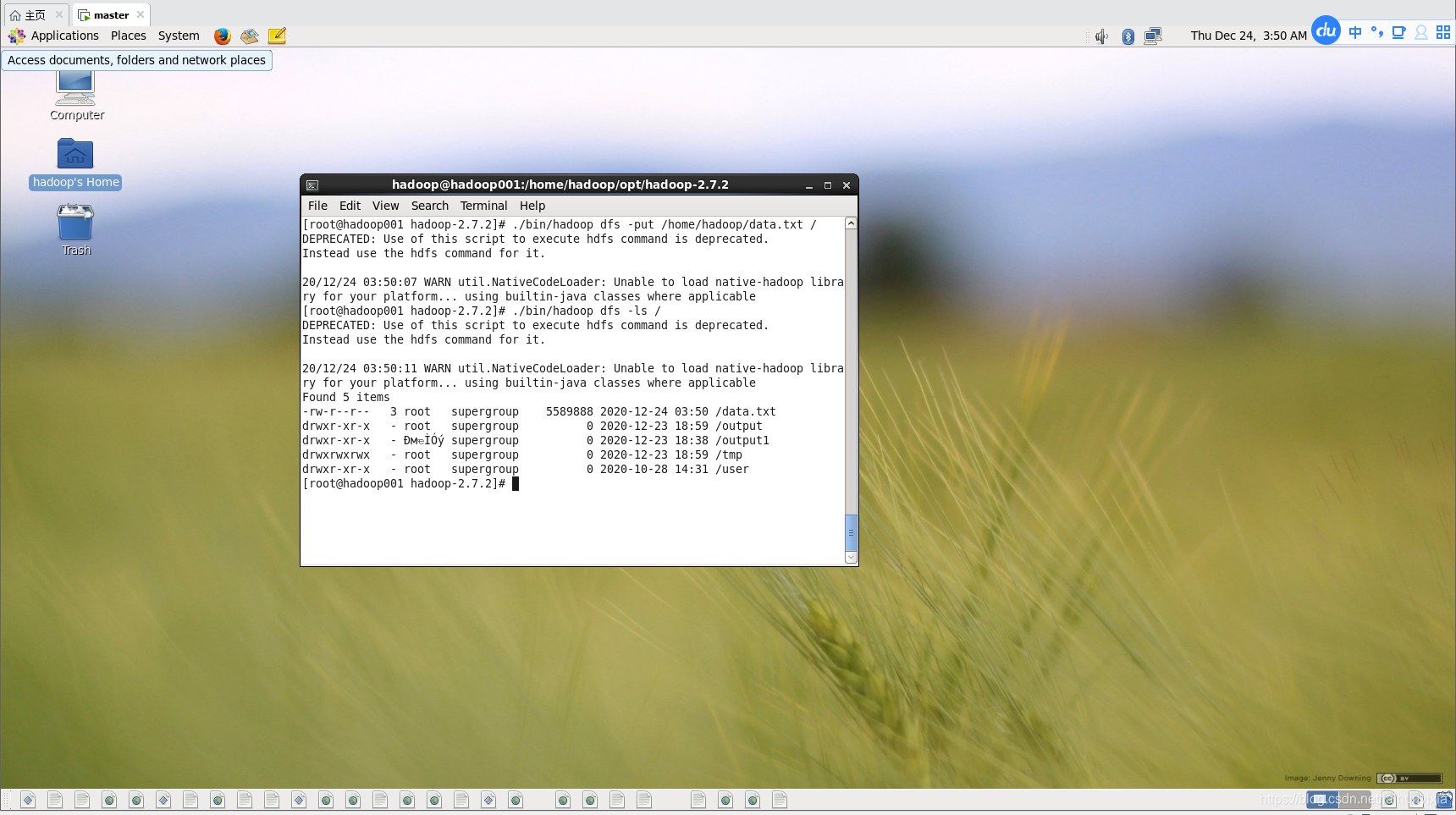
Task: Select the hadoop's Home folder icon
Action: pyautogui.click(x=75, y=163)
